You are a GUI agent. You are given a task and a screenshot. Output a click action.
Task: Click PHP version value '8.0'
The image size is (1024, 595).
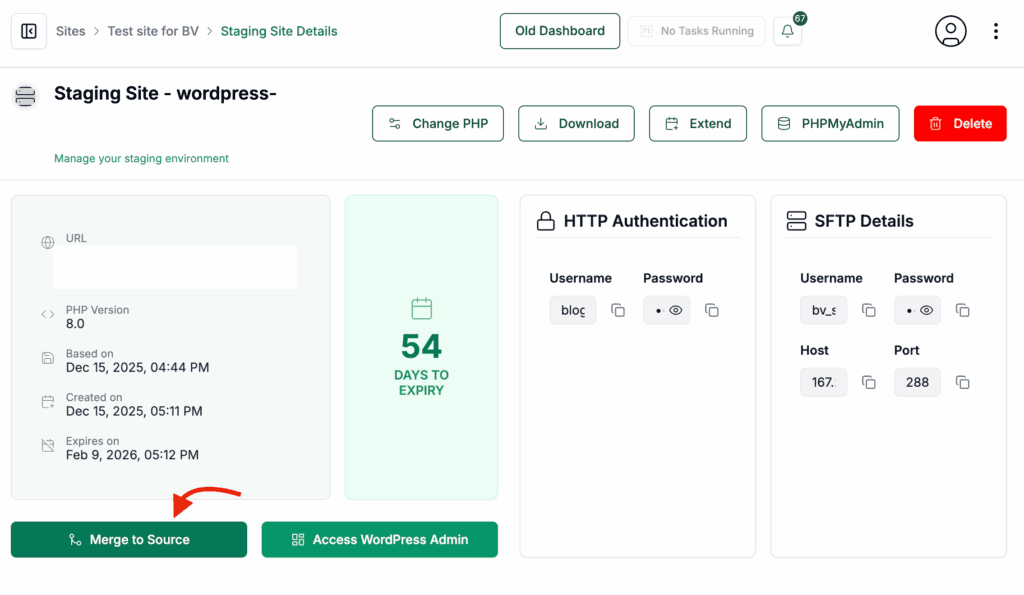pos(75,324)
